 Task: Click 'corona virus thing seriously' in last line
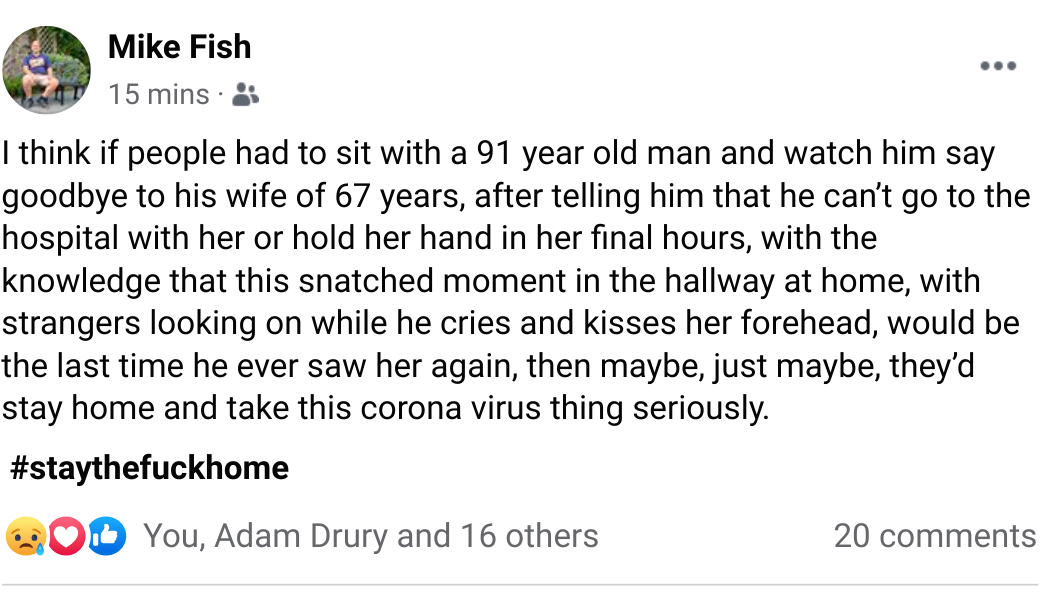point(564,409)
